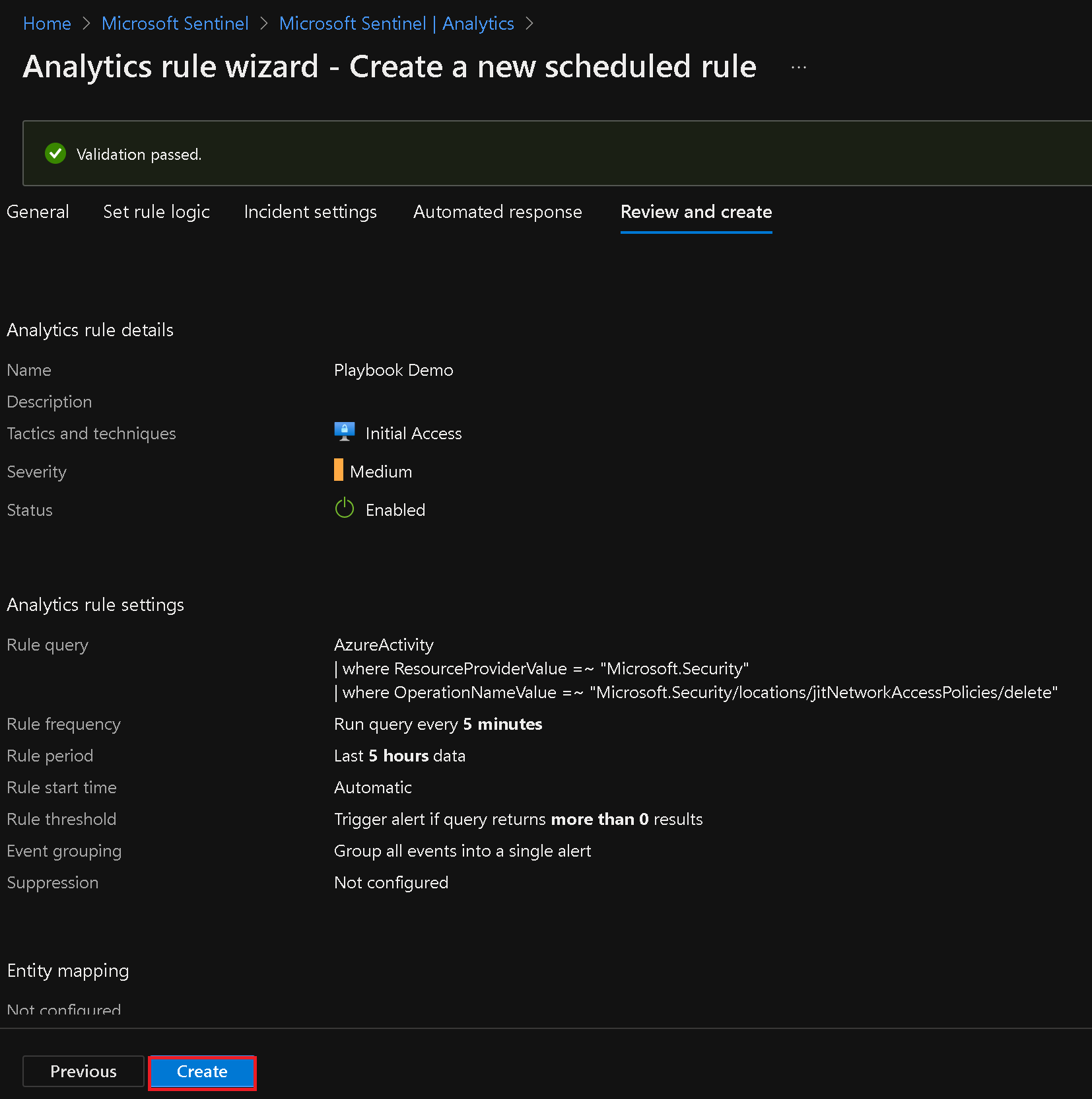Screen dimensions: 1092x1099
Task: Click the 'Description' label
Action: coord(49,402)
